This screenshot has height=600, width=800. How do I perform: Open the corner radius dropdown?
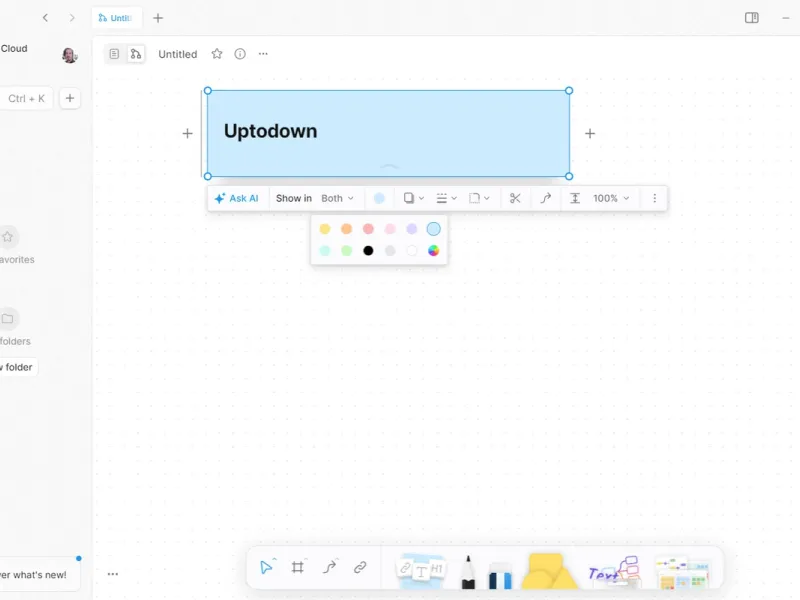479,198
